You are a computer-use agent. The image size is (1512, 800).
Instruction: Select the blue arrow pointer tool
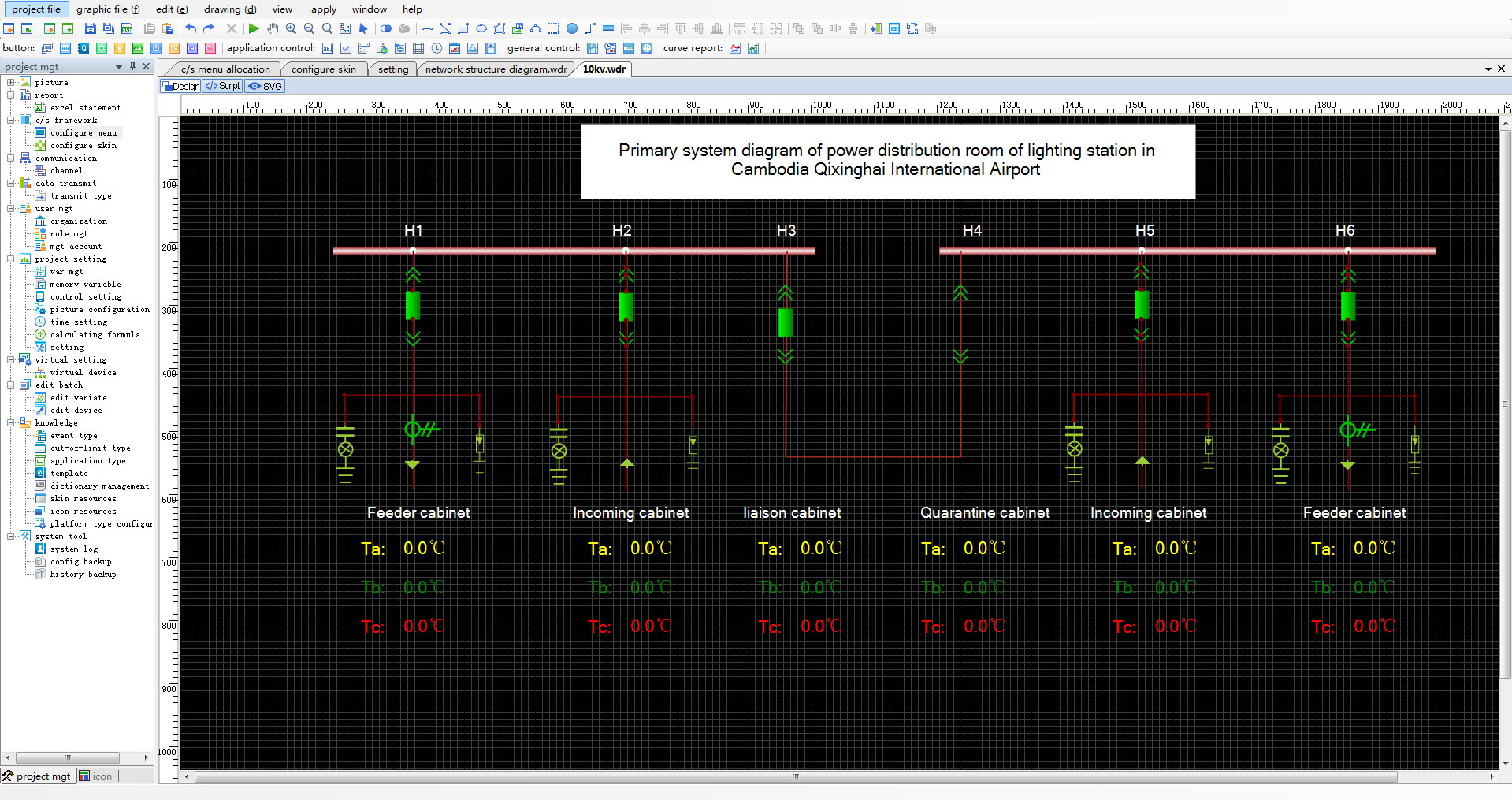tap(363, 28)
